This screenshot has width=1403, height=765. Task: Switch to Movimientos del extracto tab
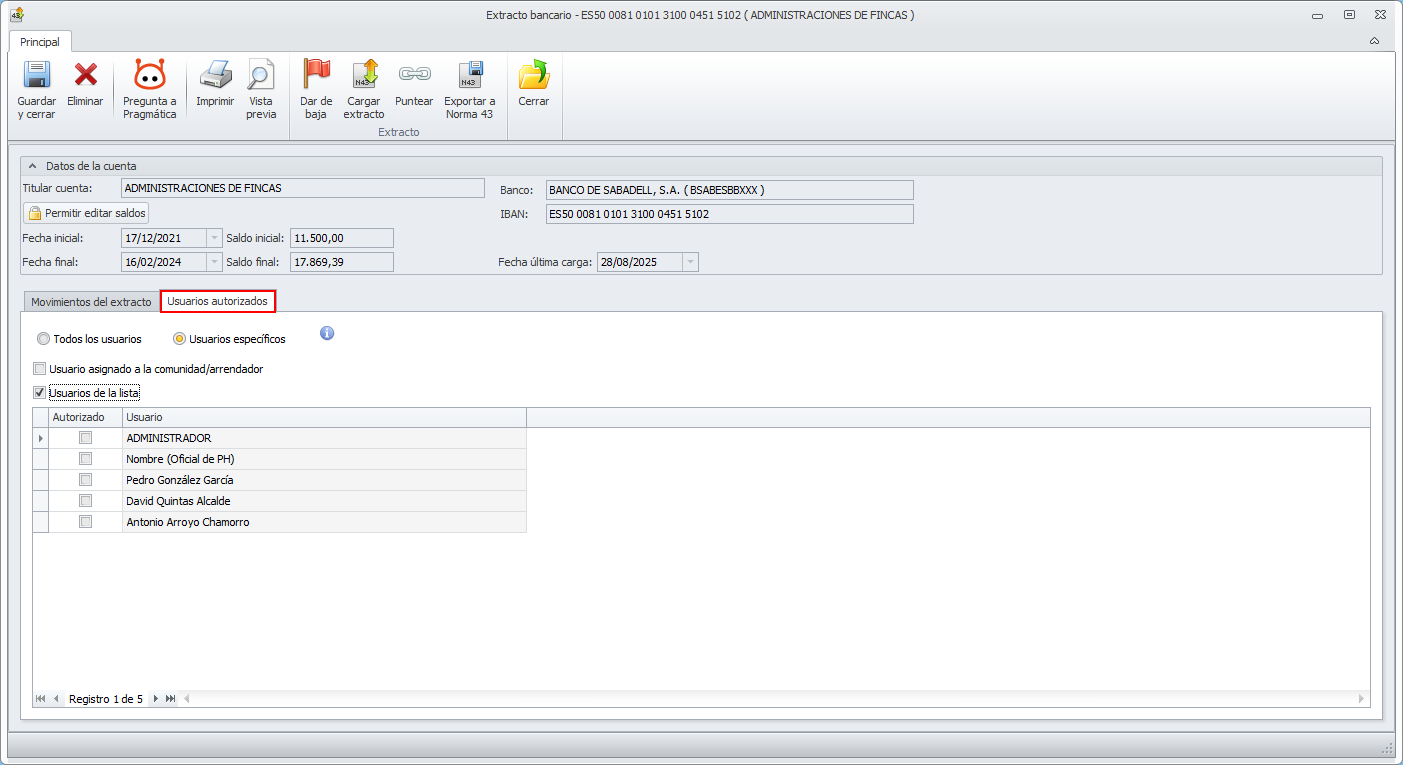pyautogui.click(x=91, y=301)
